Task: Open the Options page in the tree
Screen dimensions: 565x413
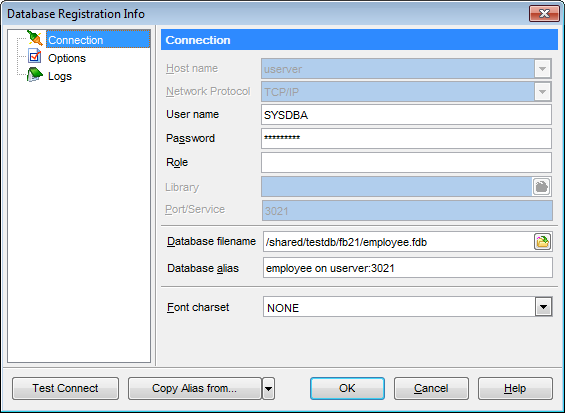Action: point(67,58)
